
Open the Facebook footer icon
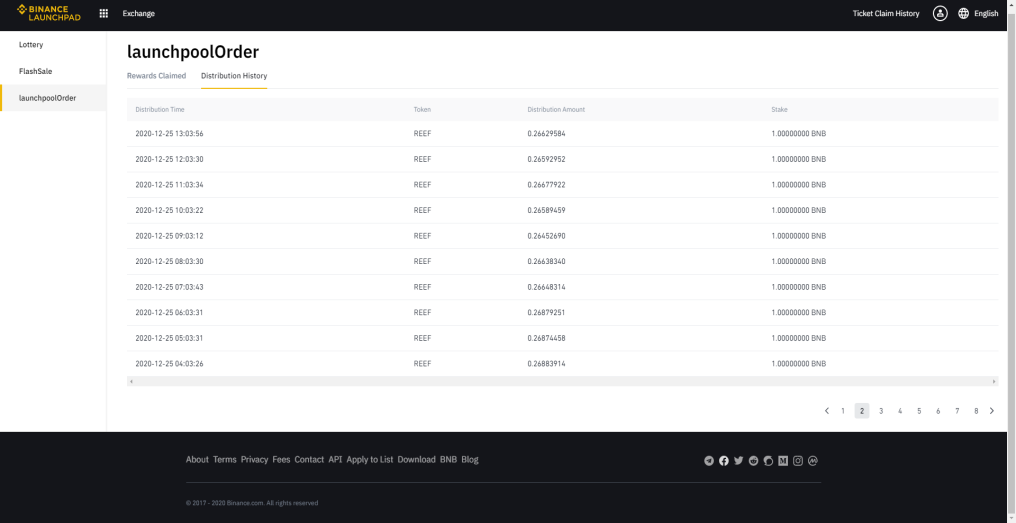(724, 461)
